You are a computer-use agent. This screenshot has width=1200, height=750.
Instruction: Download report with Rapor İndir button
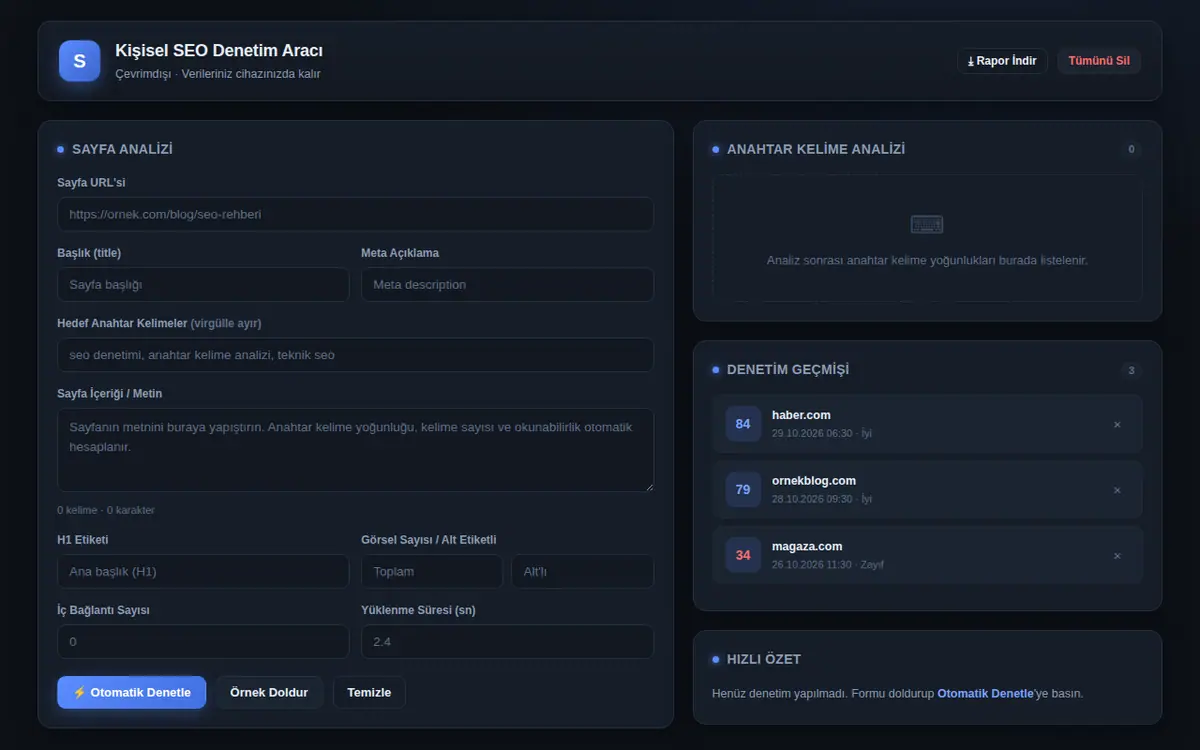pyautogui.click(x=1002, y=61)
